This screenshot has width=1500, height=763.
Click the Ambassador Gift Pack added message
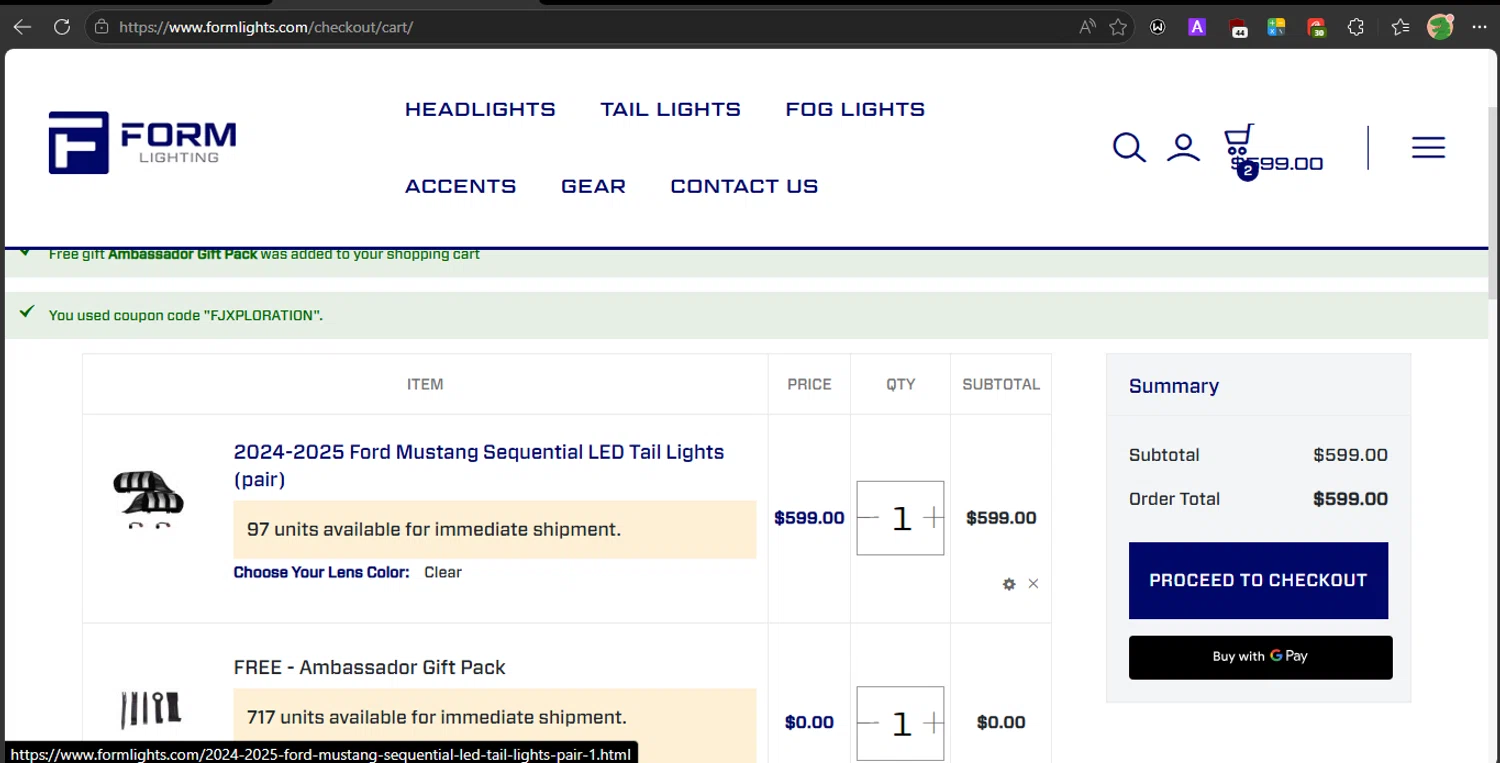point(264,254)
